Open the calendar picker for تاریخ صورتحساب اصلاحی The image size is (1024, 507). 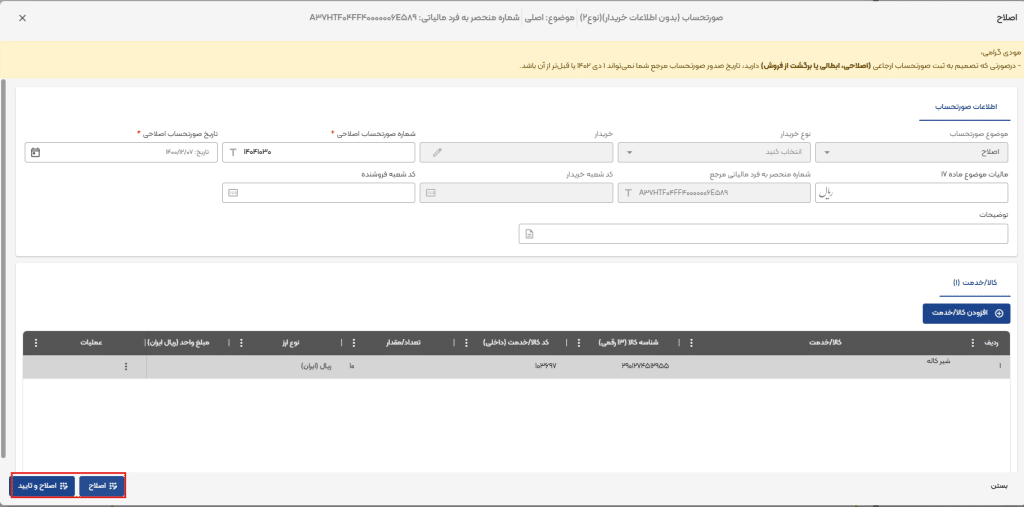tap(35, 152)
